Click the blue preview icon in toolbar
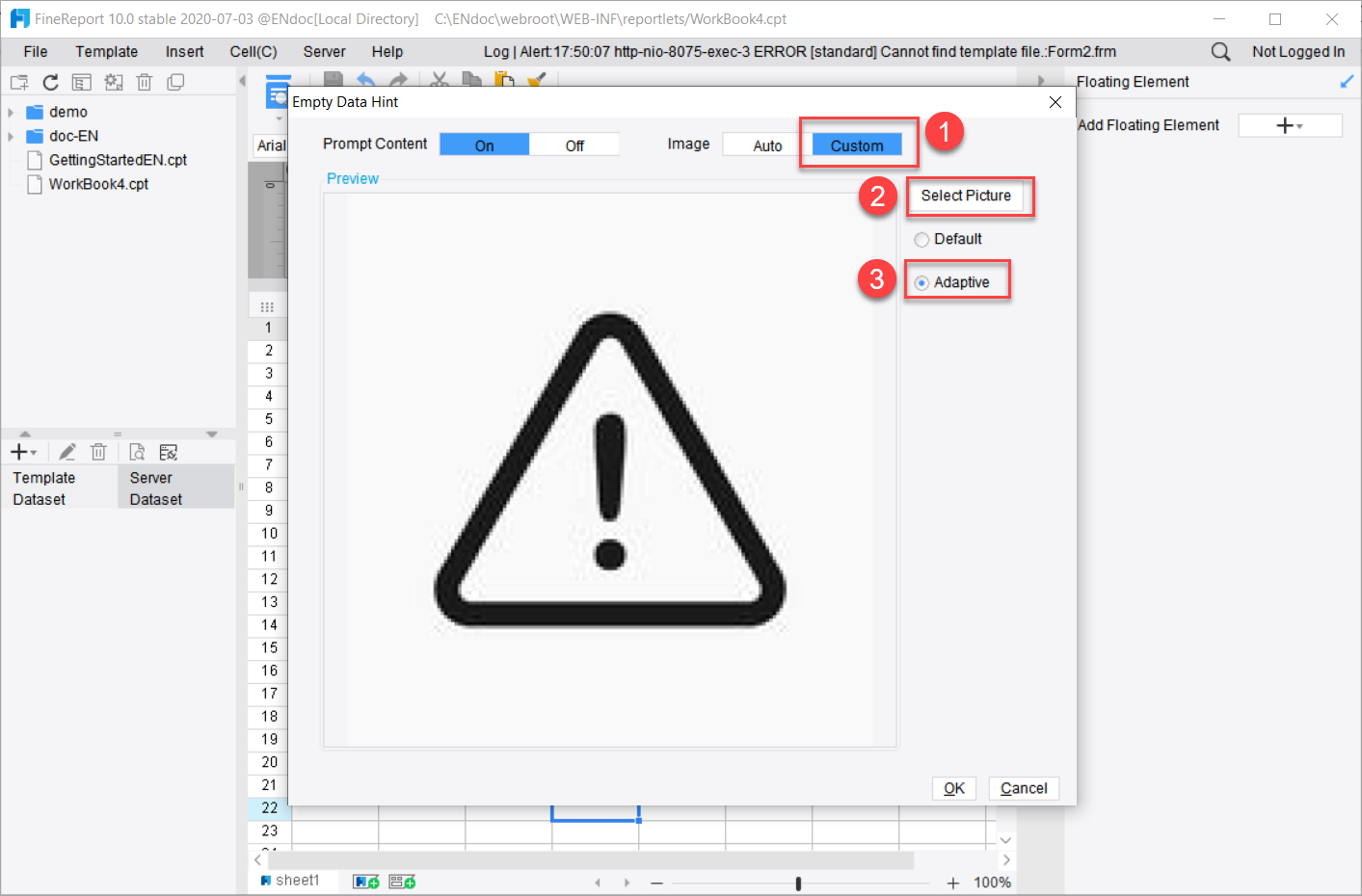The height and width of the screenshot is (896, 1362). (278, 92)
